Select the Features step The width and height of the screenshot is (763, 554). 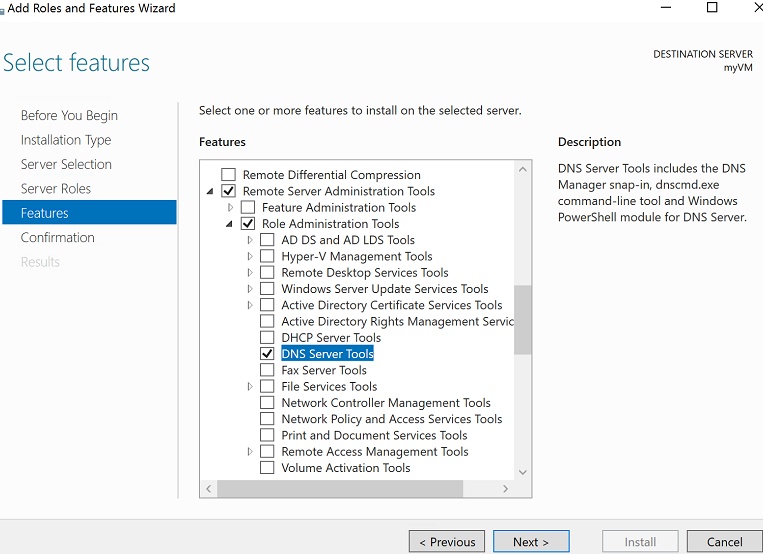pos(90,212)
